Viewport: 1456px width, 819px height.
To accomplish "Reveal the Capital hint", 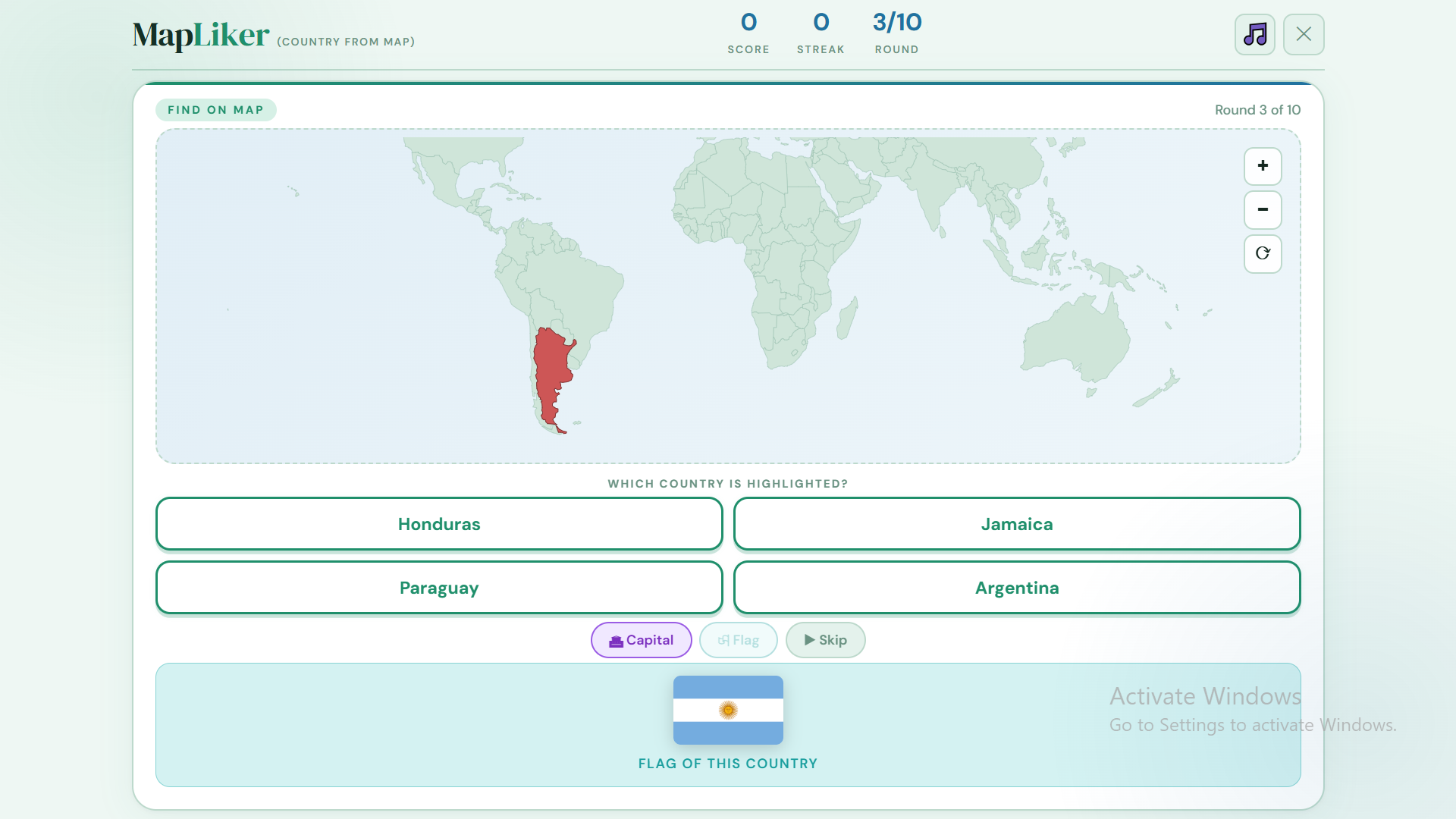I will [x=642, y=640].
